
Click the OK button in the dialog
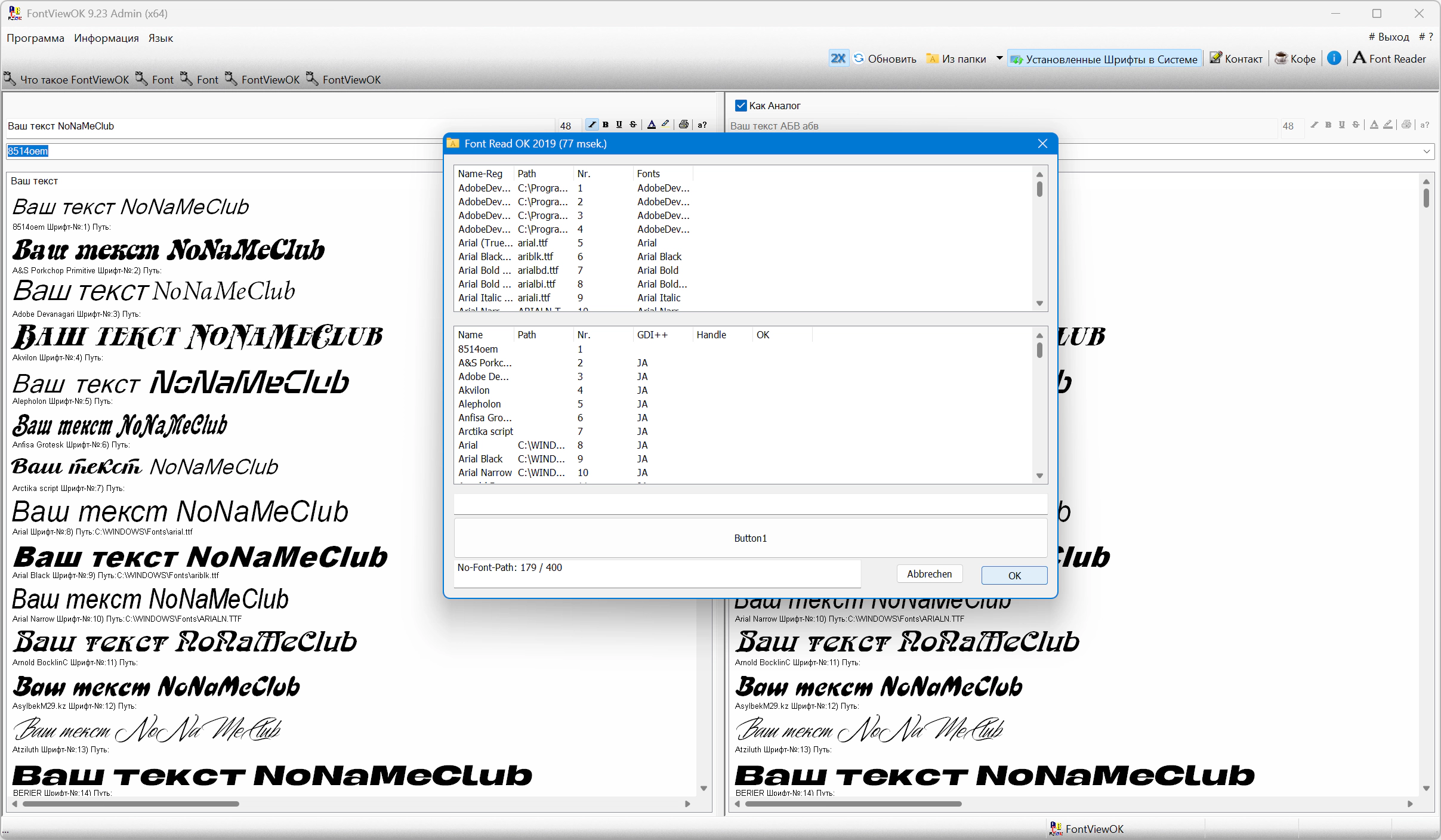(1014, 575)
